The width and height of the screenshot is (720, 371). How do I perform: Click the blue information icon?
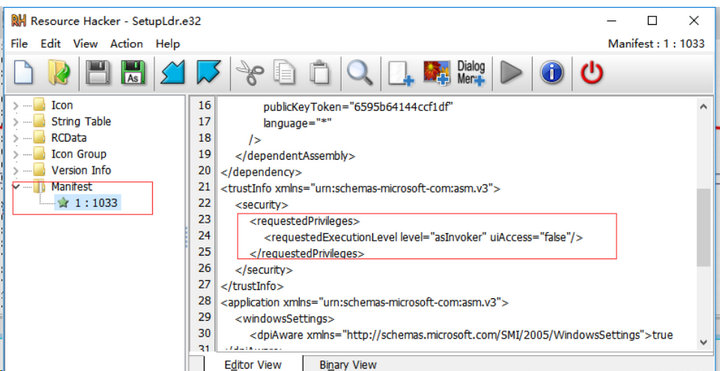(551, 73)
